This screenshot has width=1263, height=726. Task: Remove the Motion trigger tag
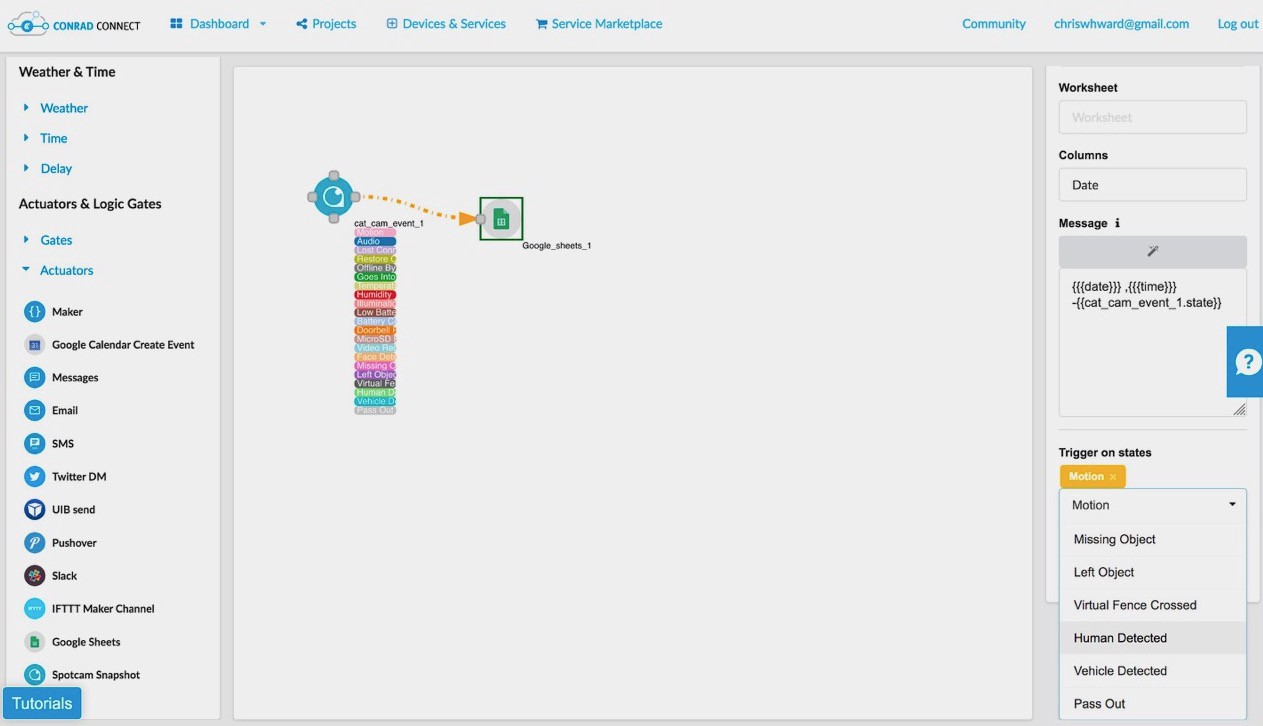[x=1112, y=477]
